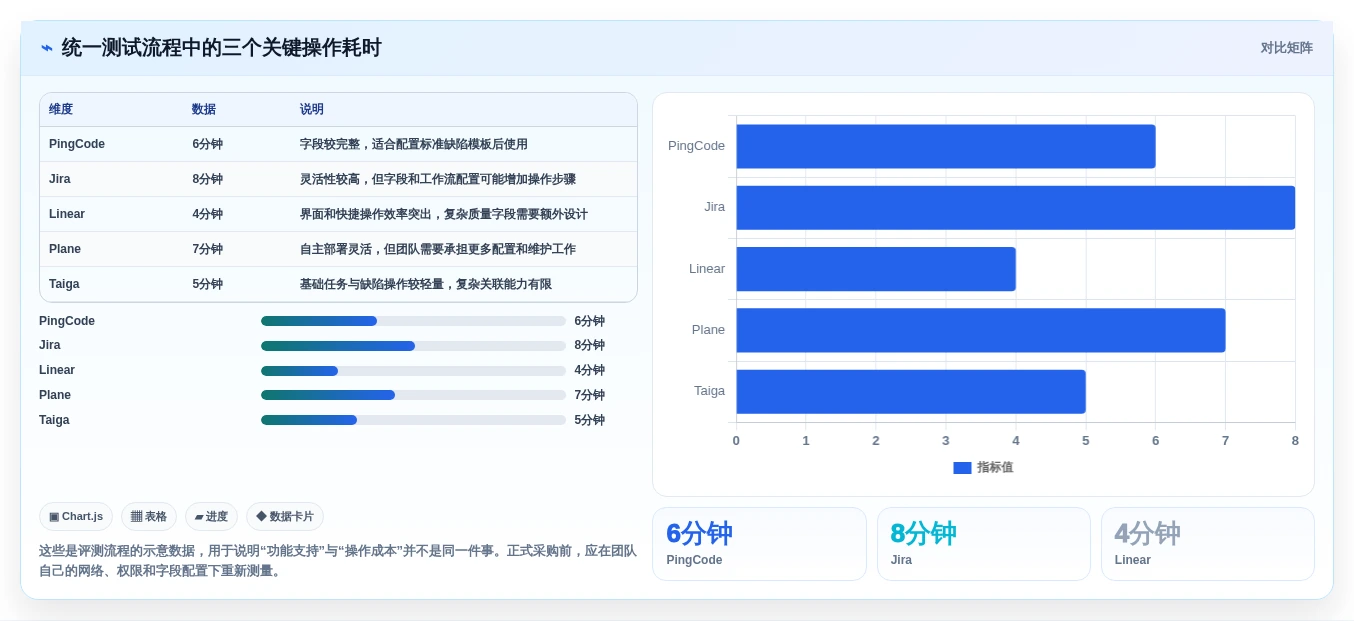Click the Jira y-axis label in chart
1354x621 pixels.
[714, 207]
